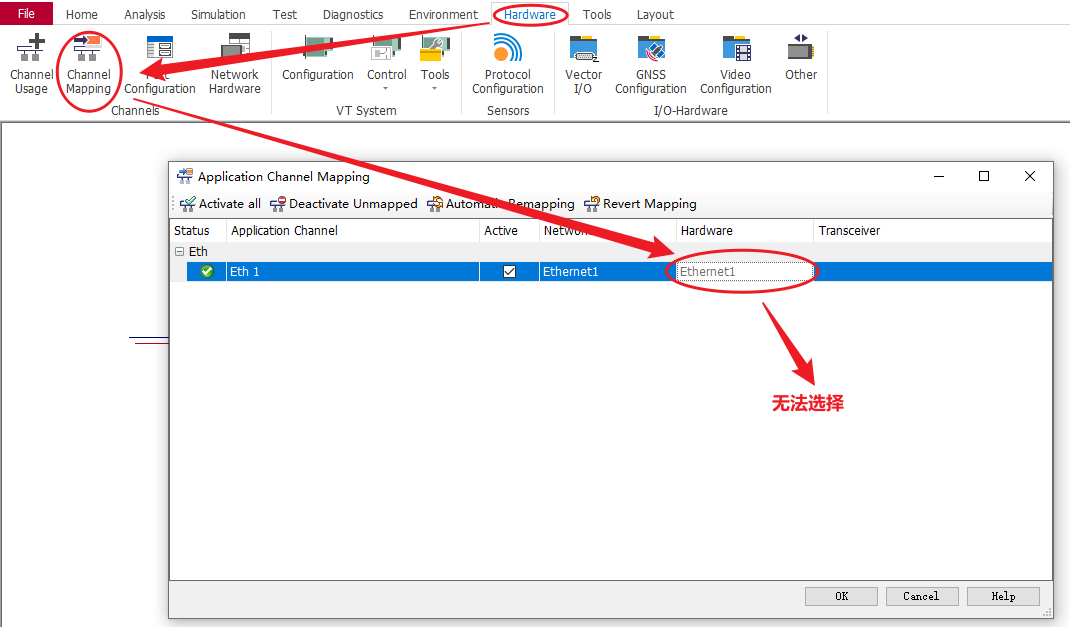Click Activate all in mapping toolbar
The width and height of the screenshot is (1070, 627).
pos(220,203)
